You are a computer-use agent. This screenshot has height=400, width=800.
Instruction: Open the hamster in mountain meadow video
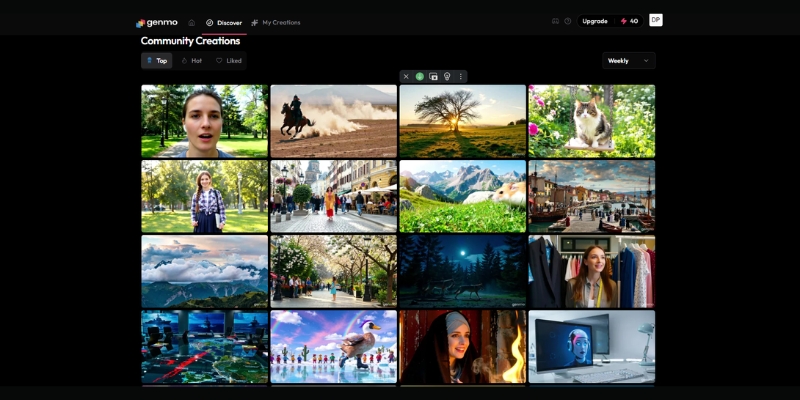(463, 196)
